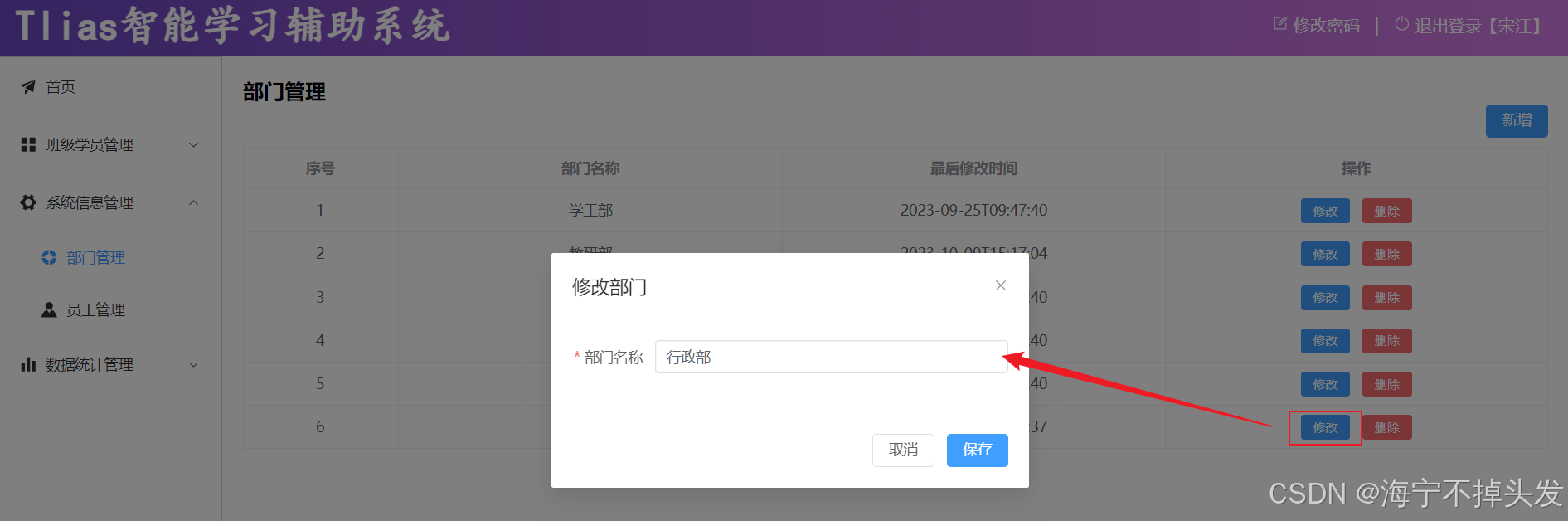Click the 修改部门 dialog title
The height and width of the screenshot is (521, 1568).
tap(609, 287)
